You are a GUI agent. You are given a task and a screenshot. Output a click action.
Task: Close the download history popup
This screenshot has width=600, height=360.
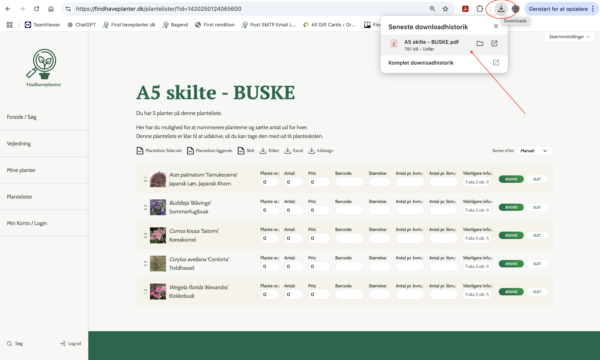click(496, 26)
